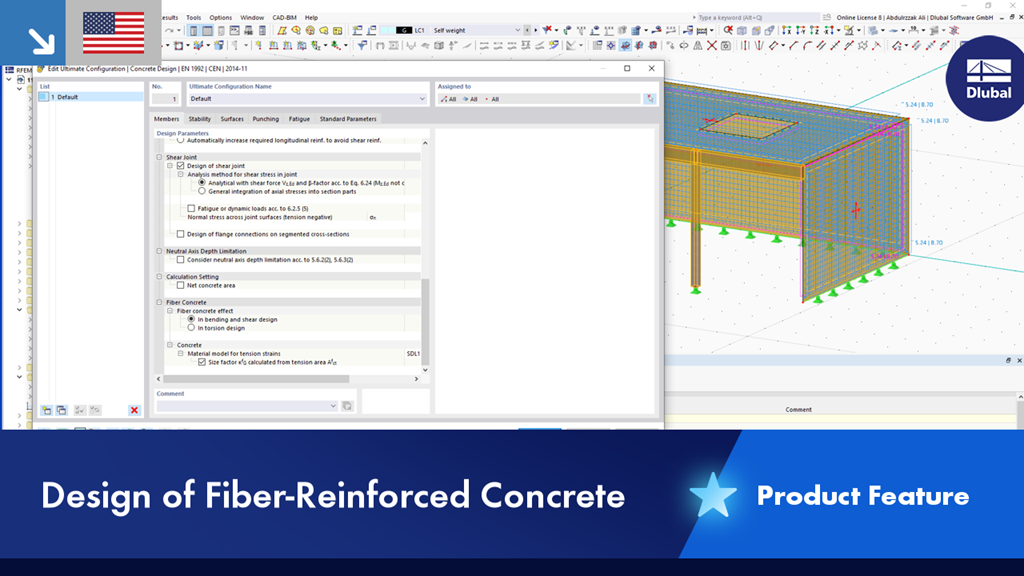Click the red X delete icon beside the camera

click(x=712, y=46)
